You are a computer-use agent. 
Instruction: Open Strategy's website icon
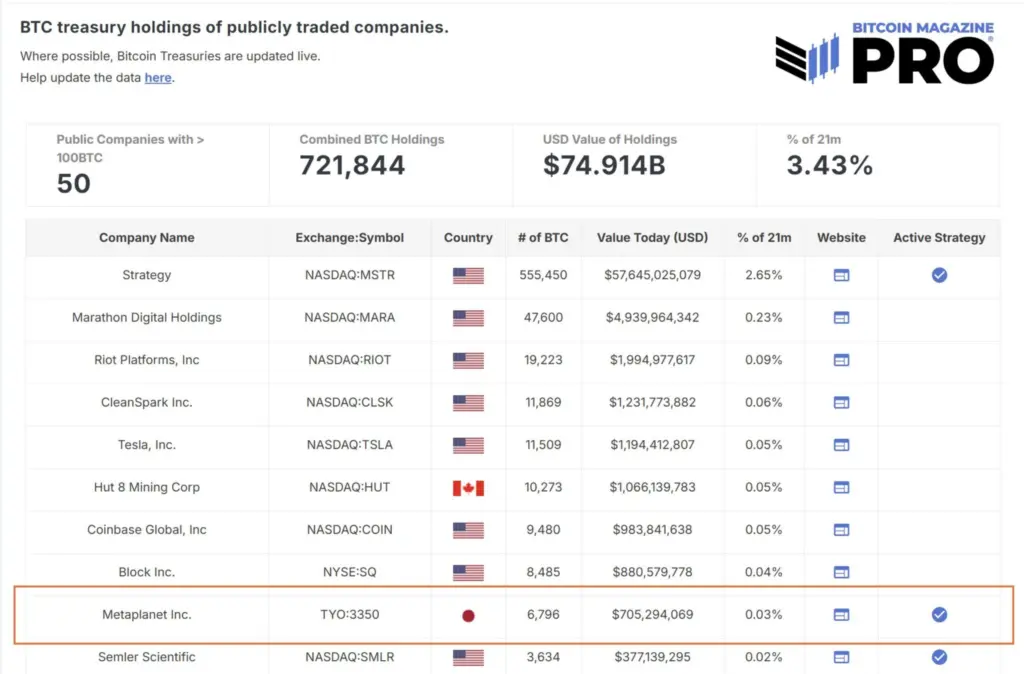[841, 275]
